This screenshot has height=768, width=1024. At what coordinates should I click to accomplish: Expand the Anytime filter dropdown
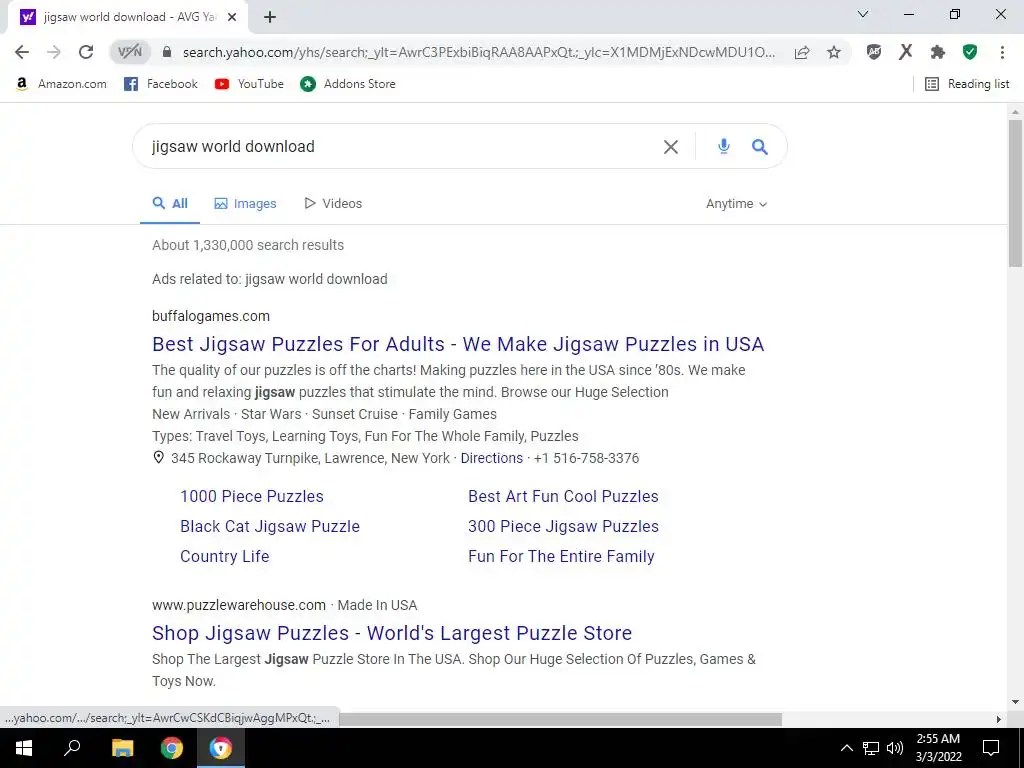737,204
